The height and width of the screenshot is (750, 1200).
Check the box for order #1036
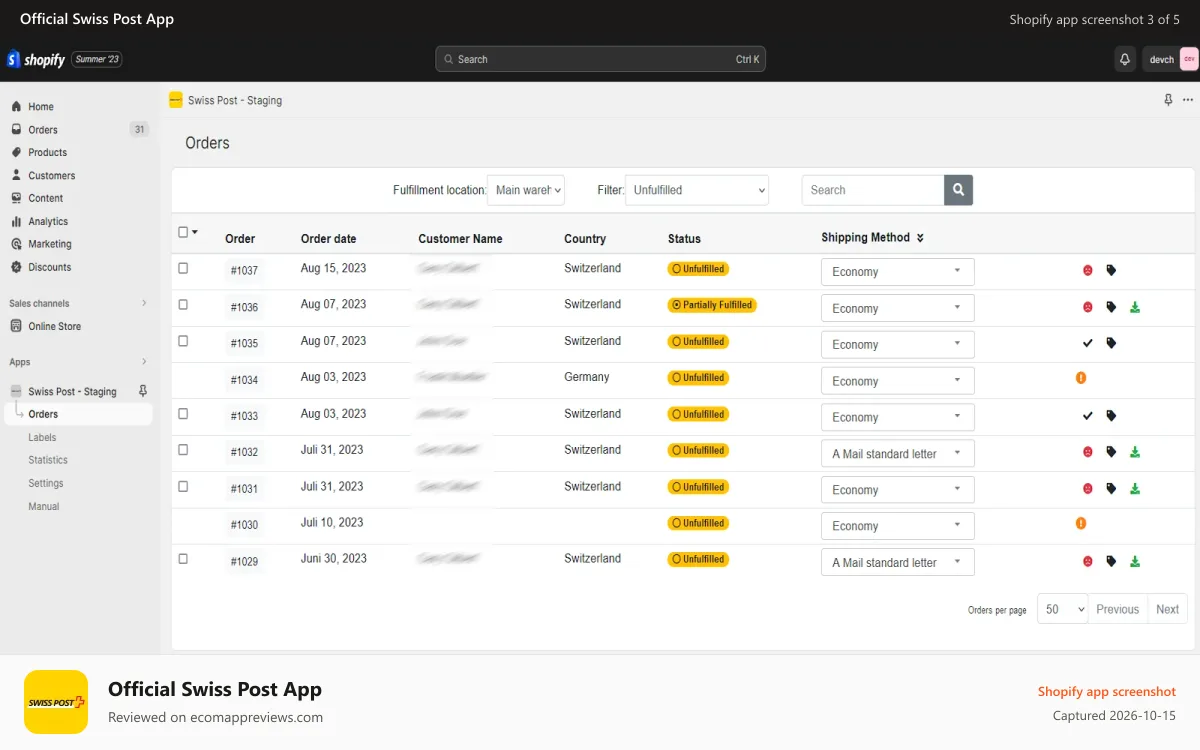click(x=183, y=304)
